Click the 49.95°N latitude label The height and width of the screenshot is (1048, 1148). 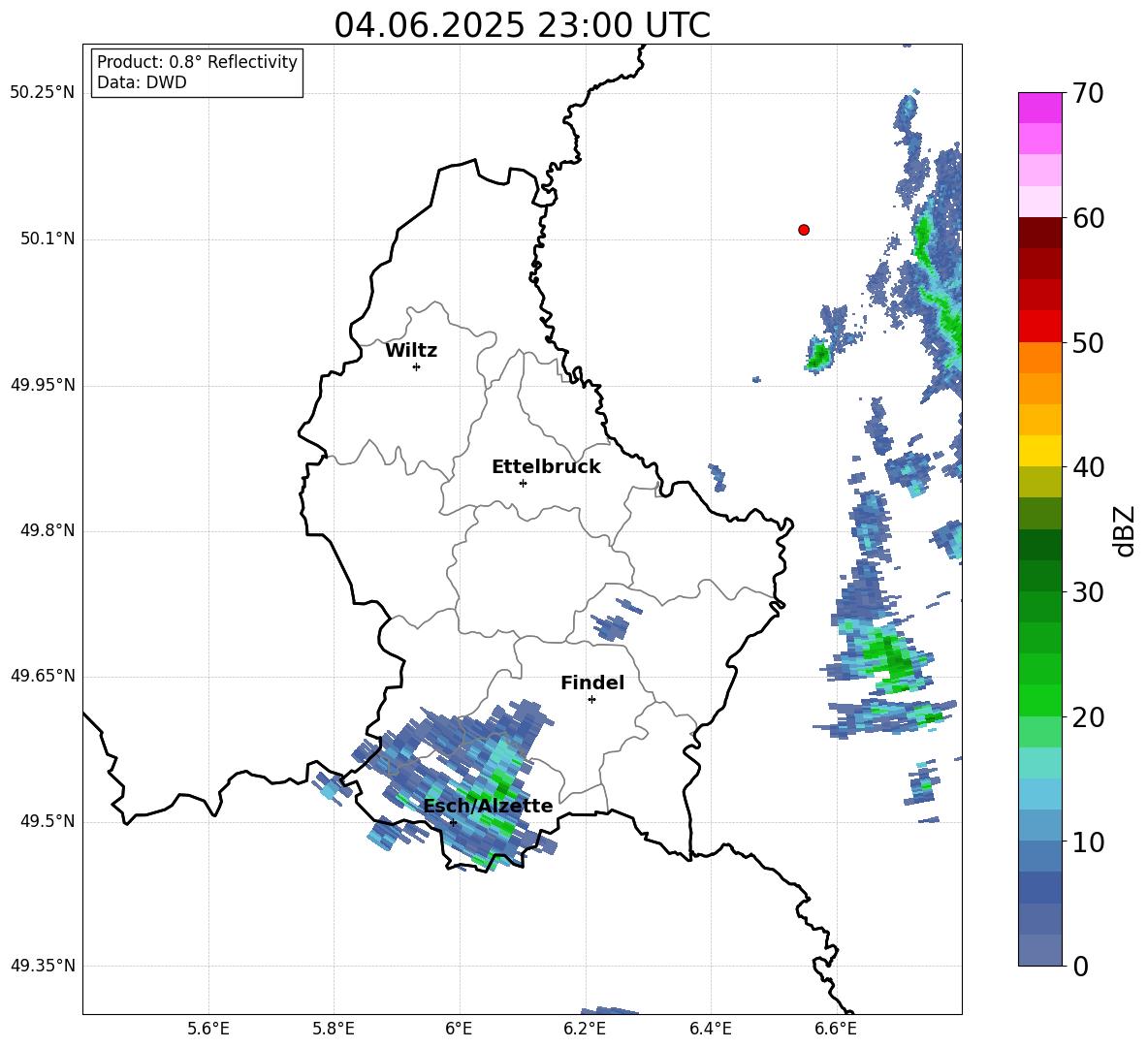coord(43,384)
